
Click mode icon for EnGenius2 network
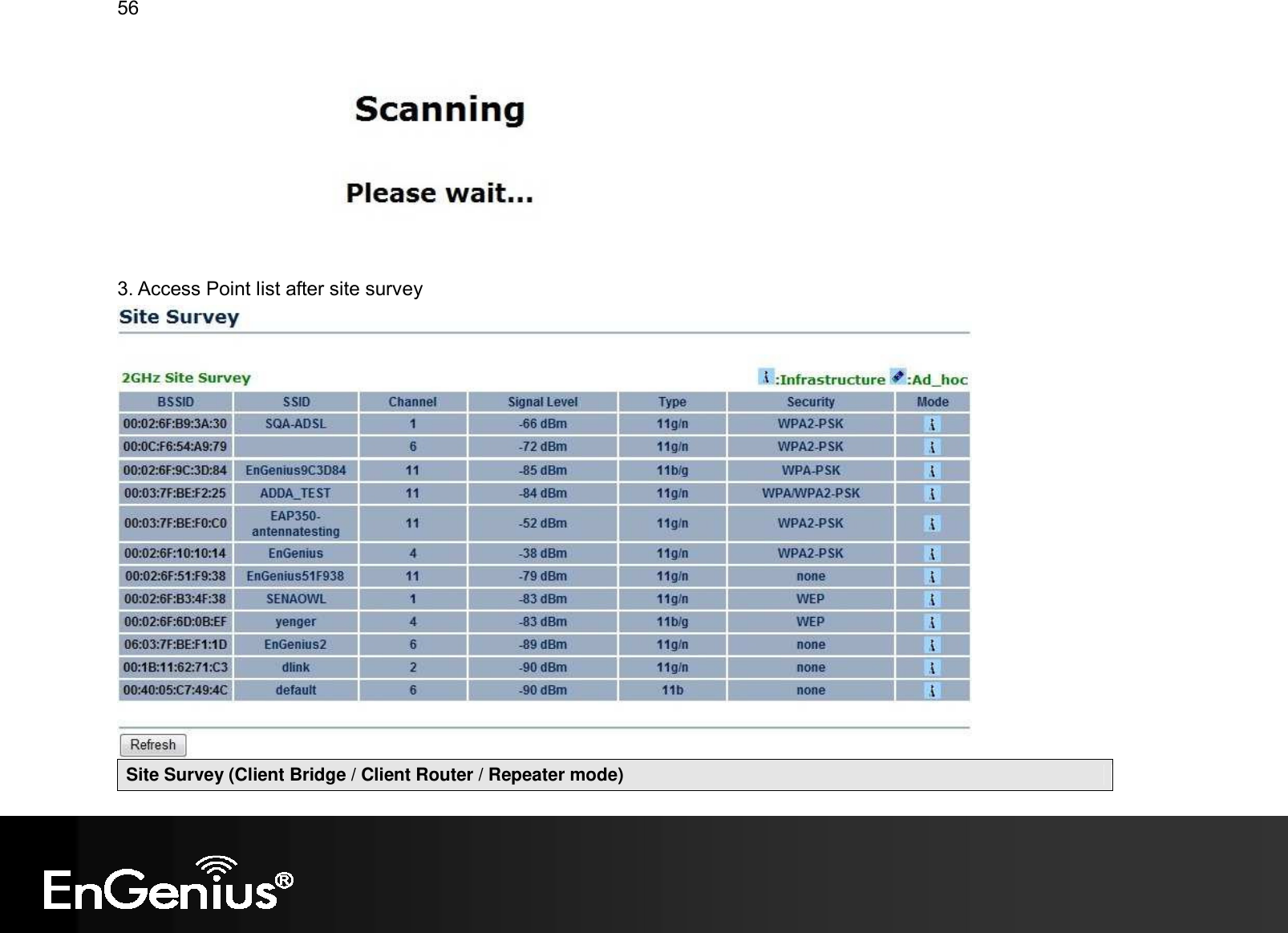932,645
